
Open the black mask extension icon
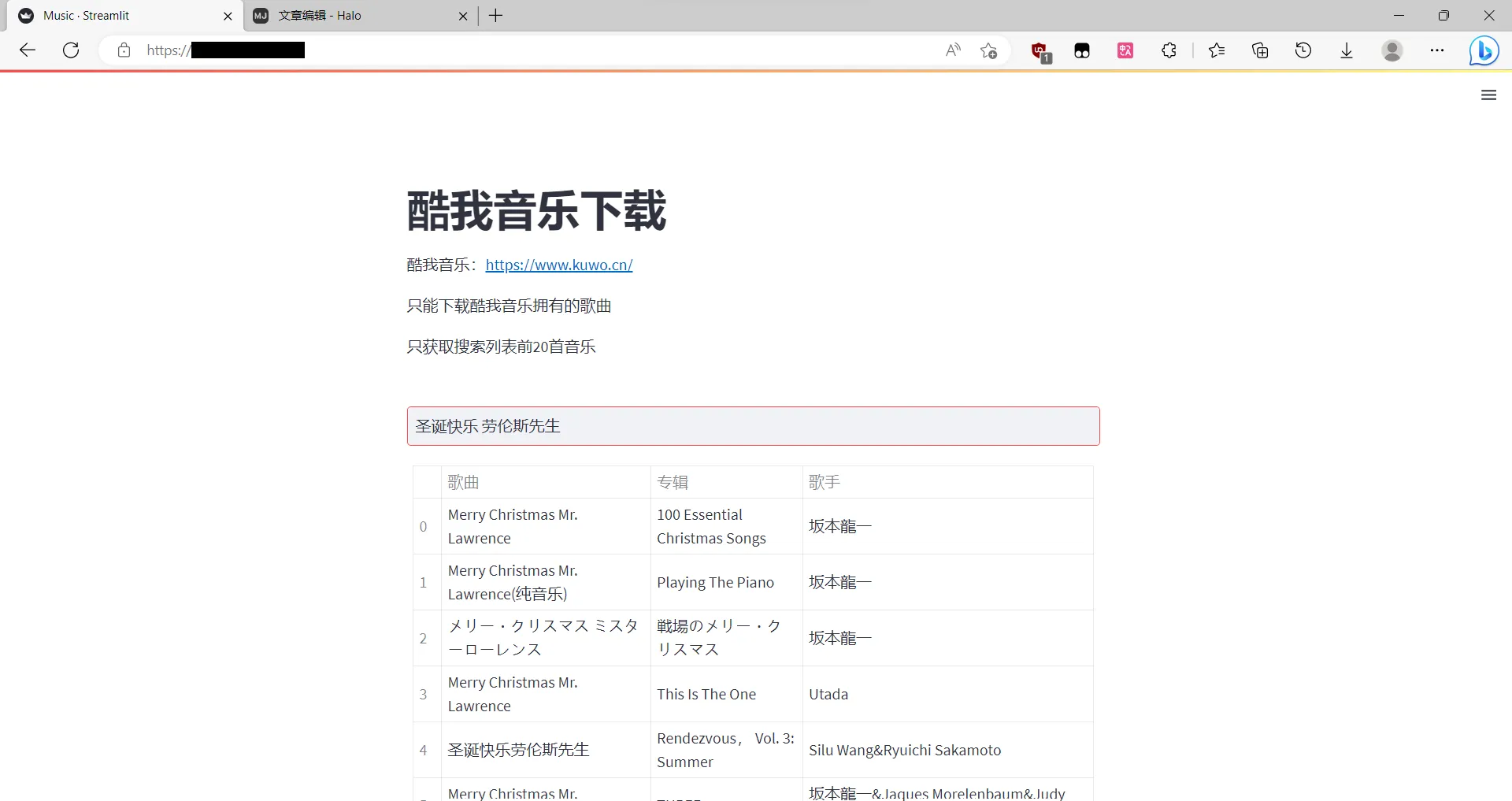point(1082,50)
